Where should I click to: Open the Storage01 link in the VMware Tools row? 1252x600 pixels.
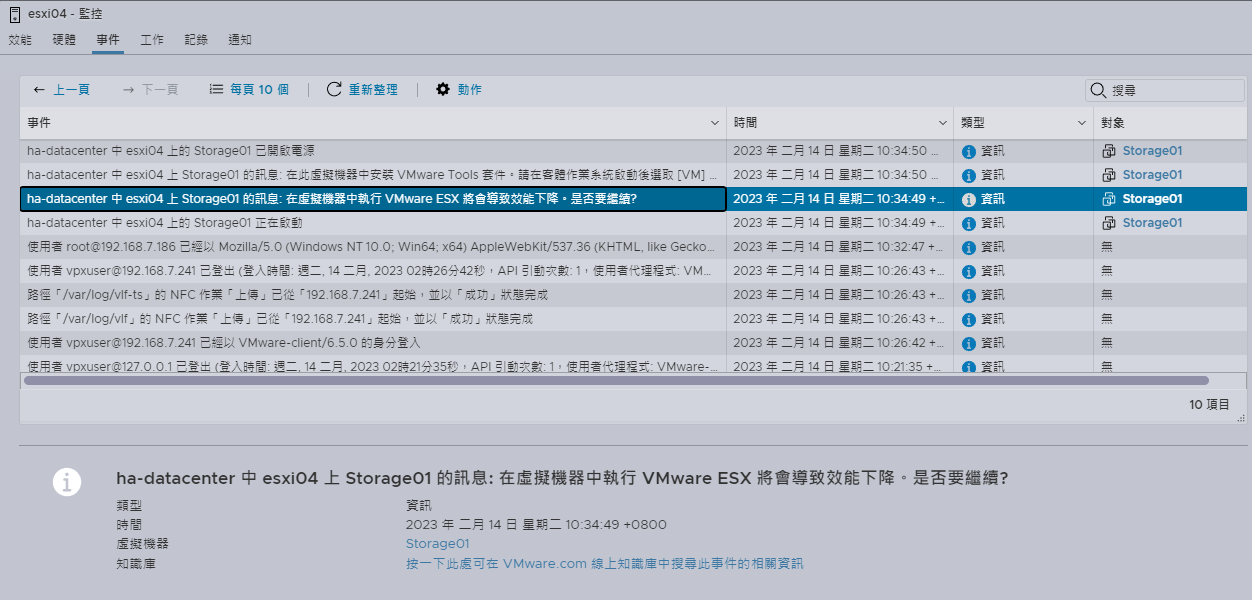click(x=1152, y=176)
